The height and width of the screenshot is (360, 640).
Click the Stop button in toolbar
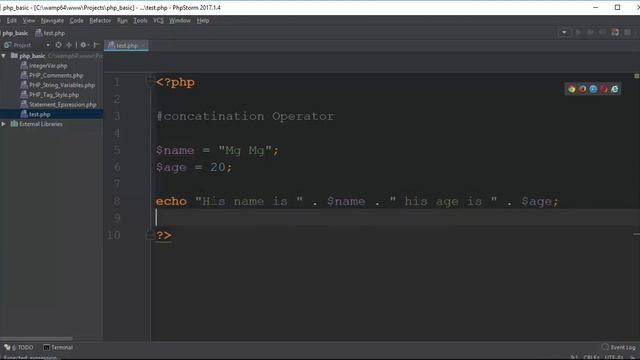(627, 32)
